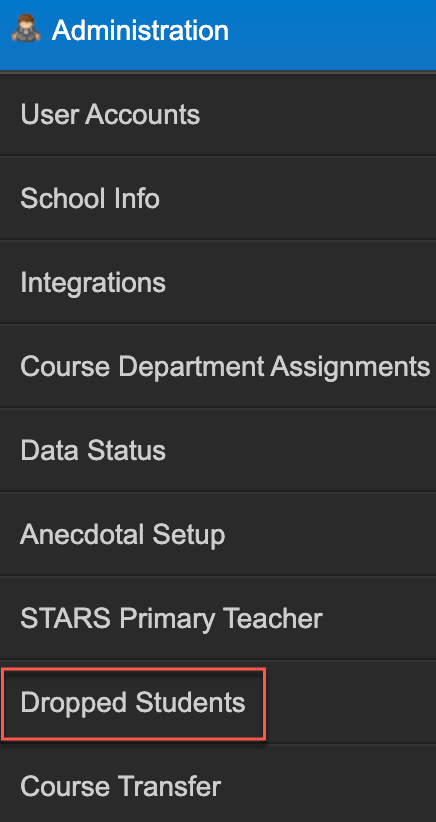Click the Administration user avatar icon

click(26, 28)
